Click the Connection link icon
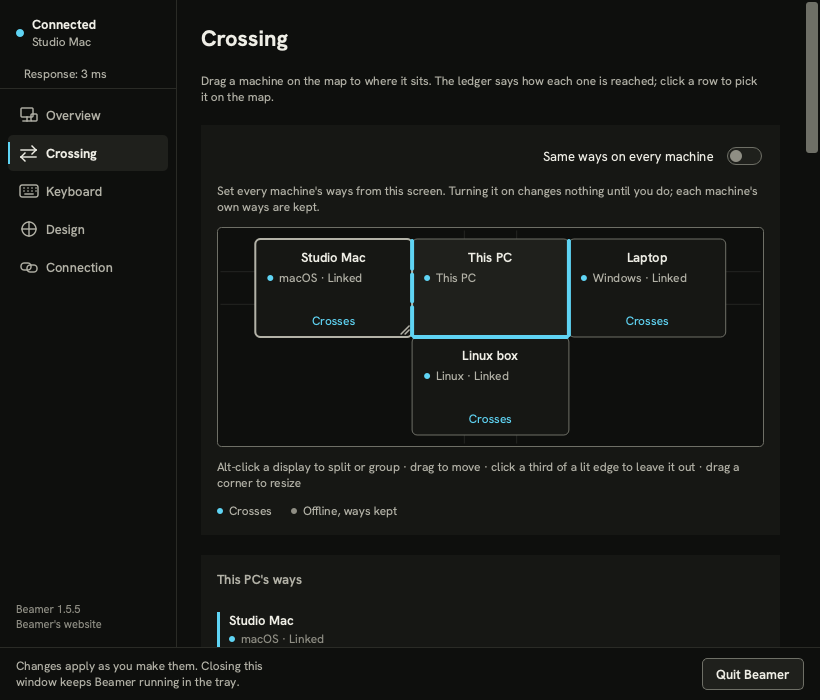Image resolution: width=820 pixels, height=700 pixels. (x=29, y=268)
